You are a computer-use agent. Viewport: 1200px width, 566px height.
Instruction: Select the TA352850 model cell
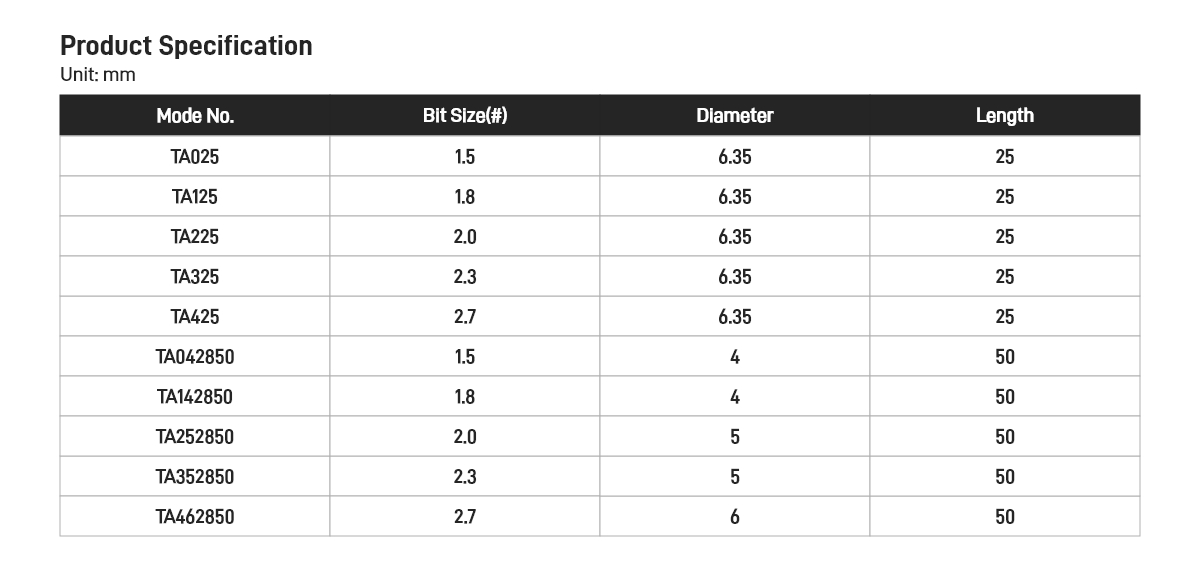point(195,477)
